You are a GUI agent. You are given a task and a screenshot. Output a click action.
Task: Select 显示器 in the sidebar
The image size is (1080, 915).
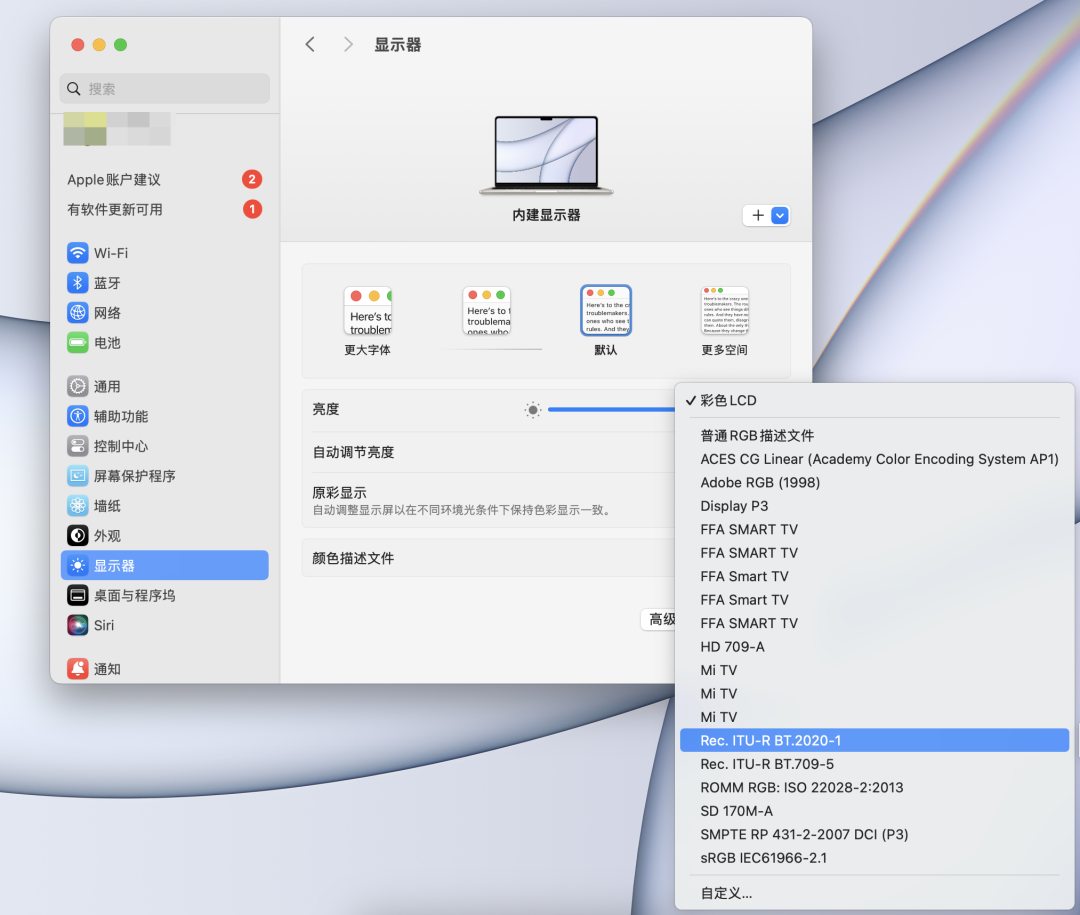[165, 566]
